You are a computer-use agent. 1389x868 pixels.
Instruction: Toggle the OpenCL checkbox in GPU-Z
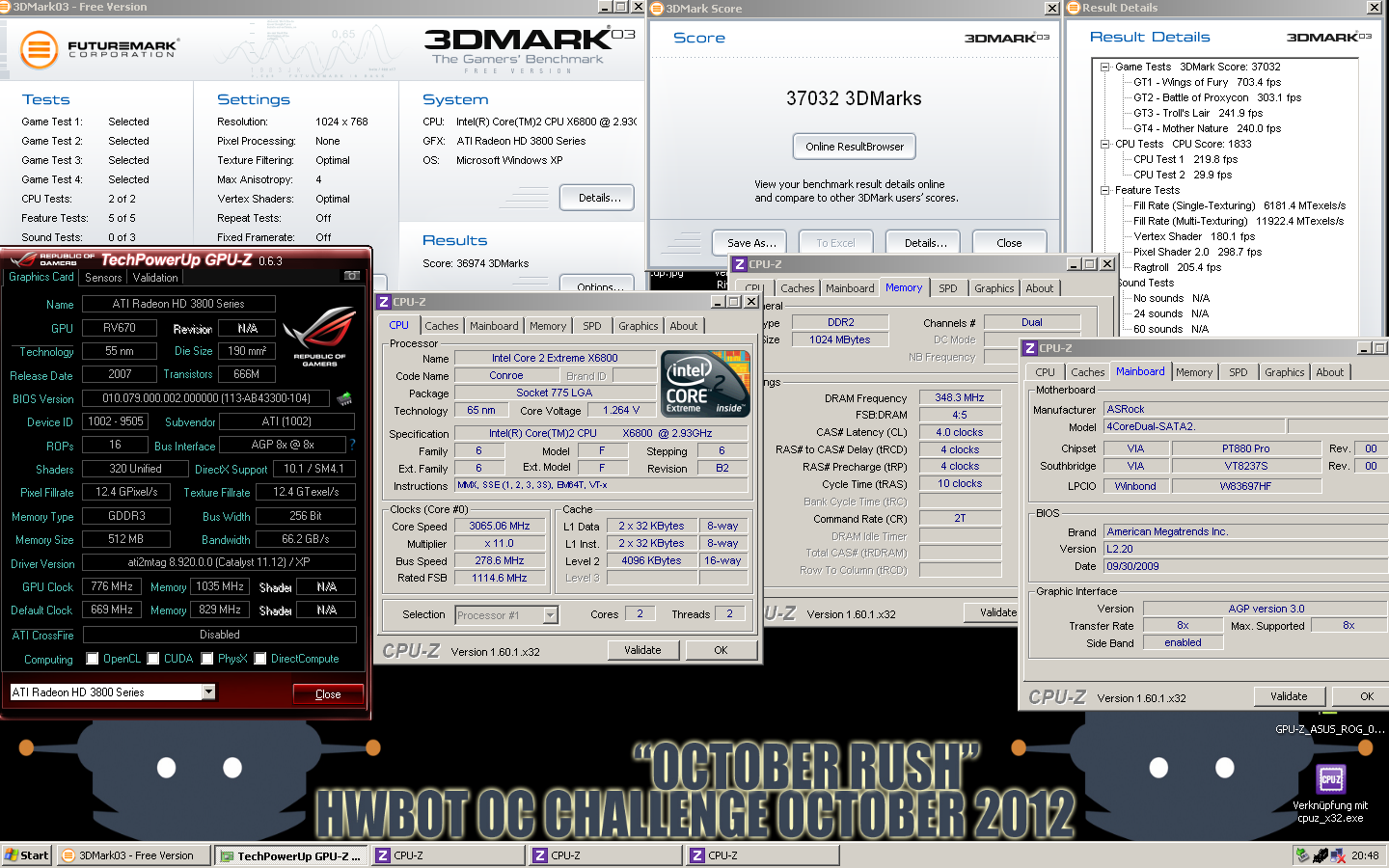click(x=93, y=659)
